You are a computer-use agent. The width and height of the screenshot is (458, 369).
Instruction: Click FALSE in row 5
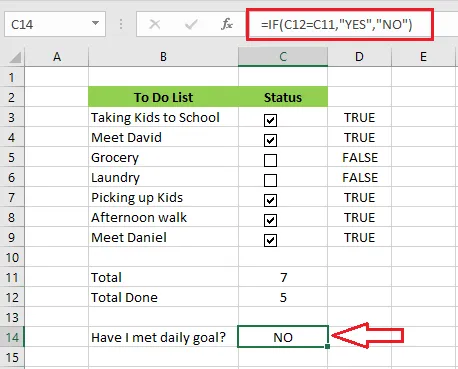[359, 157]
